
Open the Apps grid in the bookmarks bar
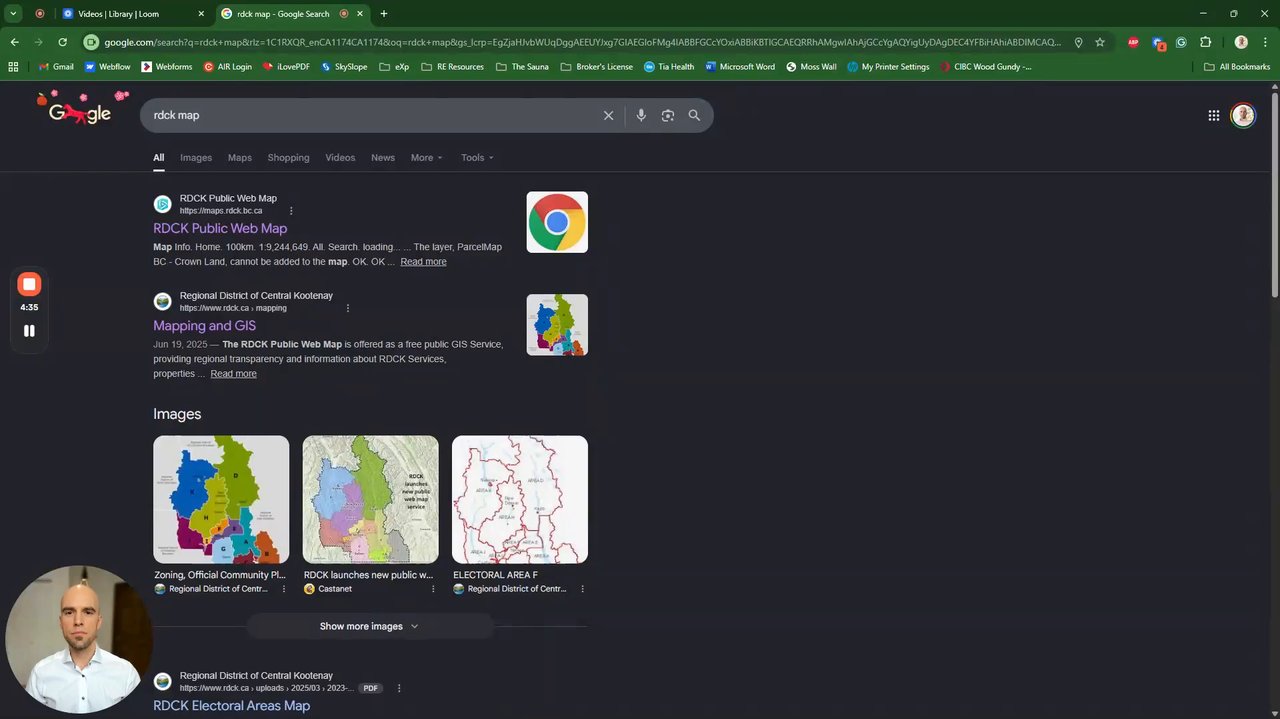(x=13, y=67)
